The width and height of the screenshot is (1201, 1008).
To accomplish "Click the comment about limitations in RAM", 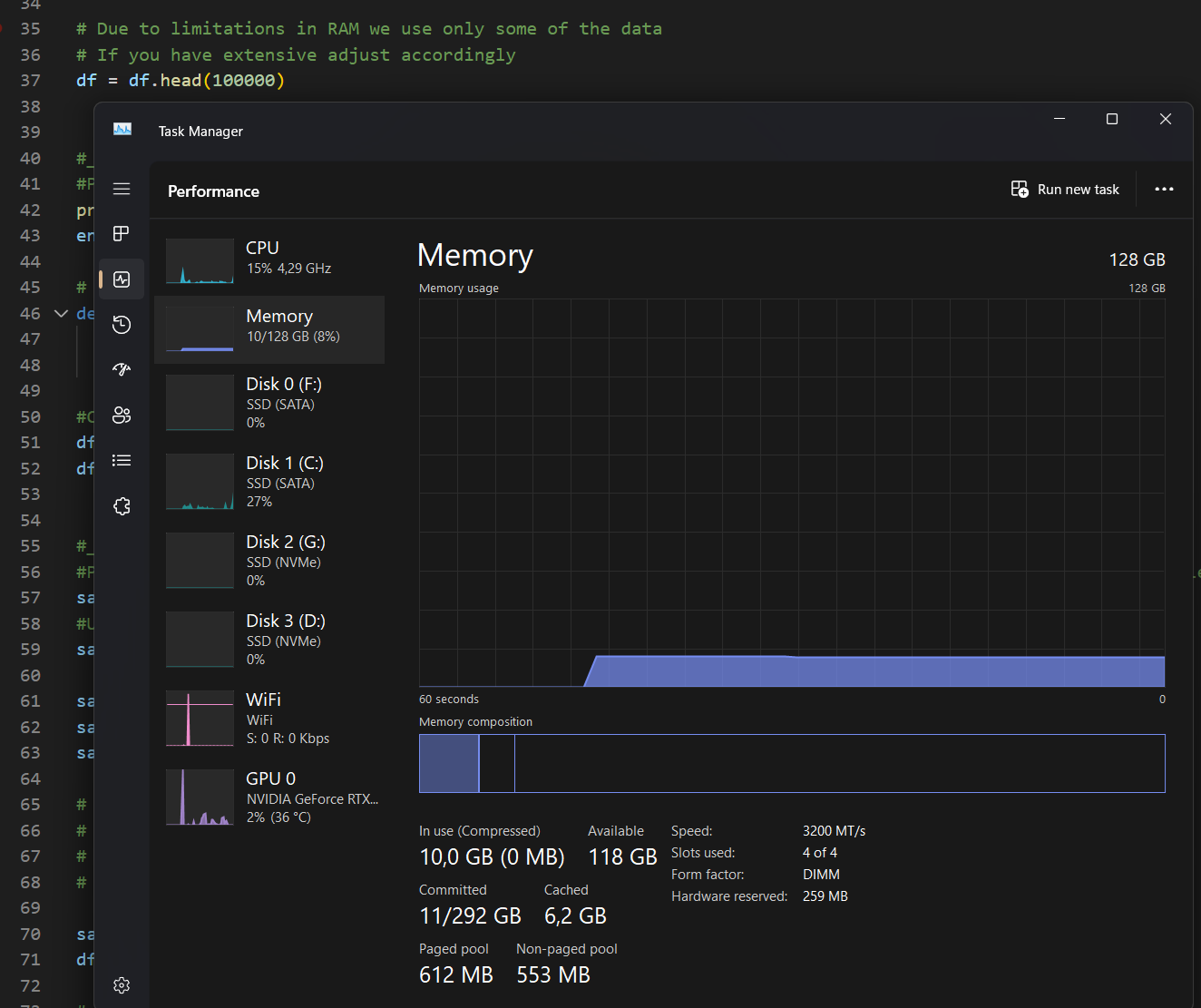I will [369, 29].
